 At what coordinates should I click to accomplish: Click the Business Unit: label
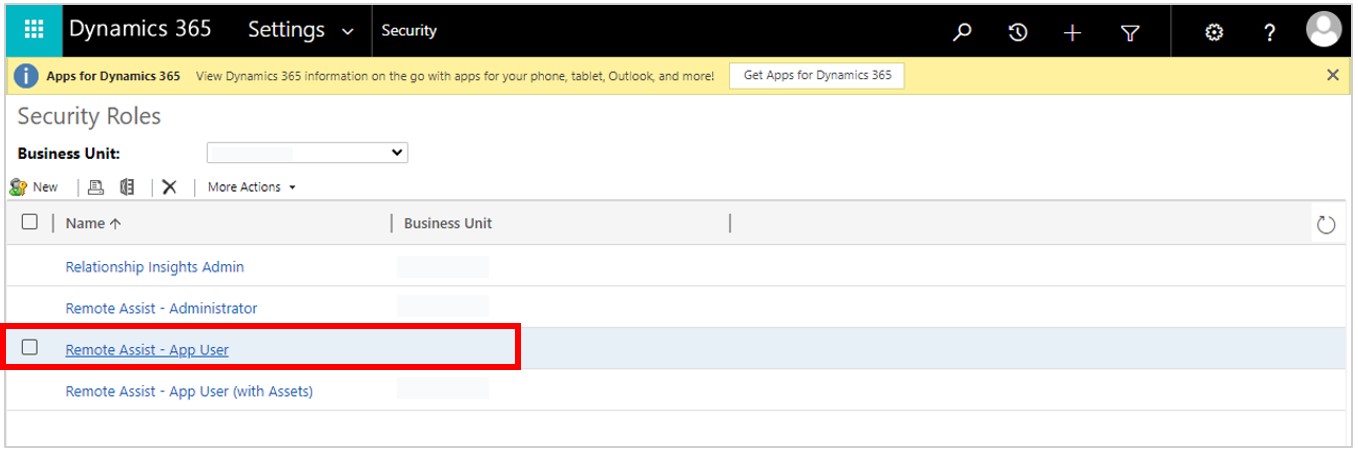pos(69,154)
